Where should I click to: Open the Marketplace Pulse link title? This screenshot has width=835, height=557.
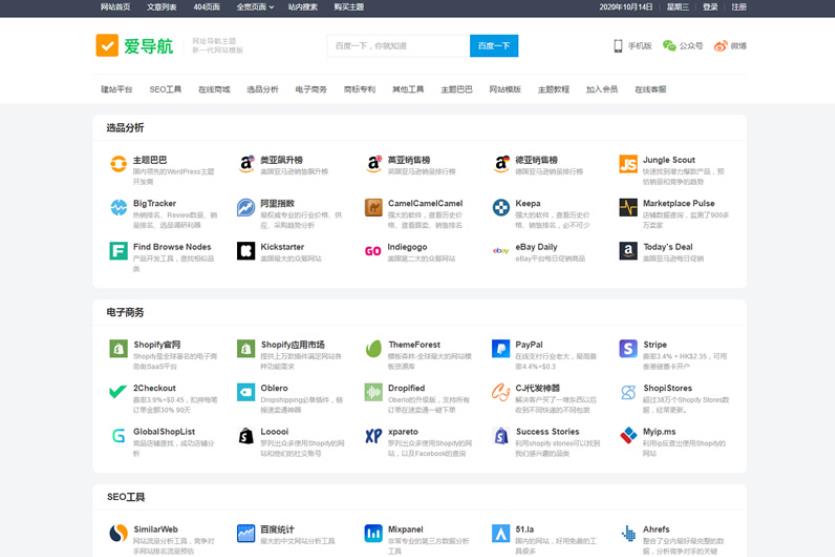(678, 203)
